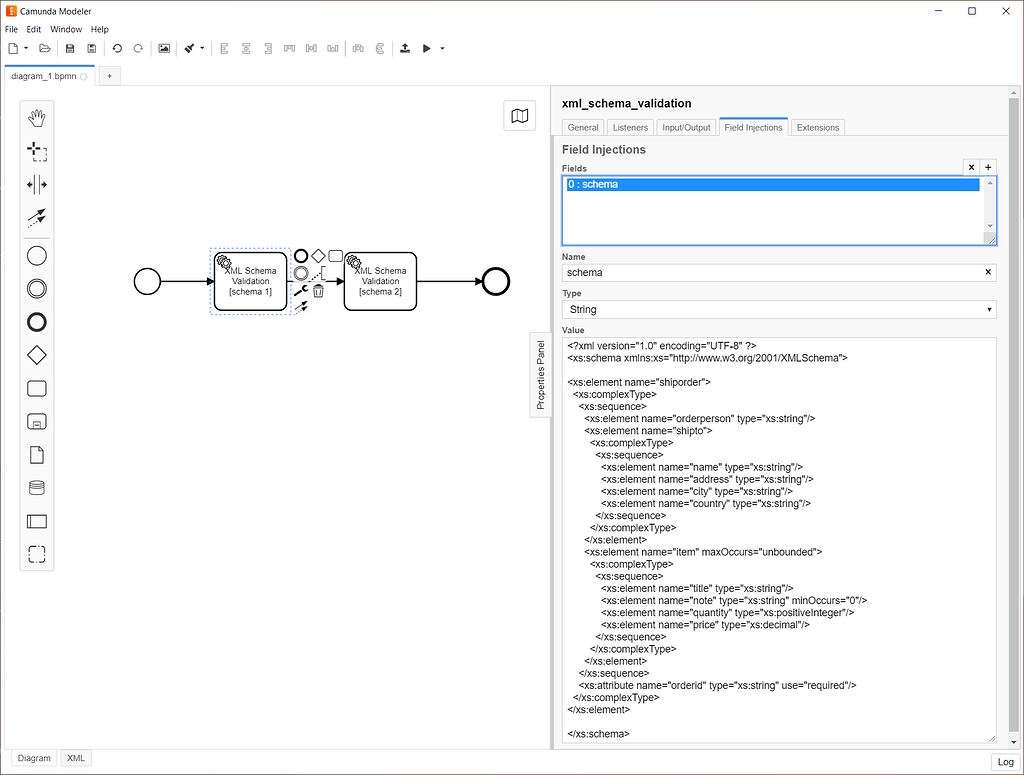Activate the global connect tool
This screenshot has width=1024, height=775.
point(37,217)
